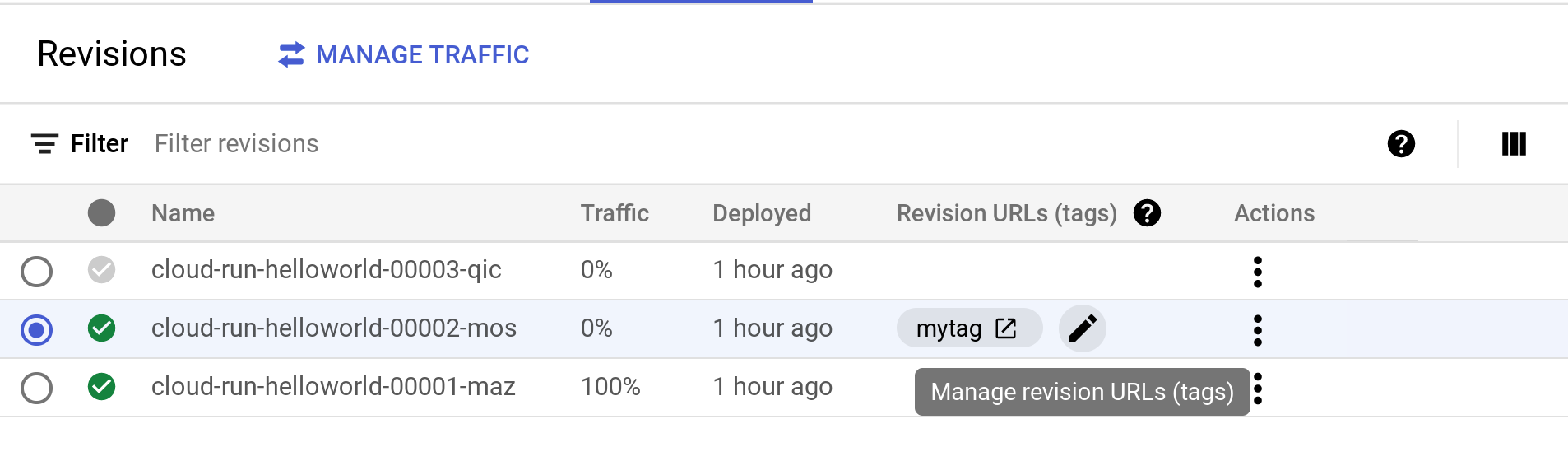Click the Revision URLs help icon
This screenshot has height=461, width=1568.
pyautogui.click(x=1147, y=213)
